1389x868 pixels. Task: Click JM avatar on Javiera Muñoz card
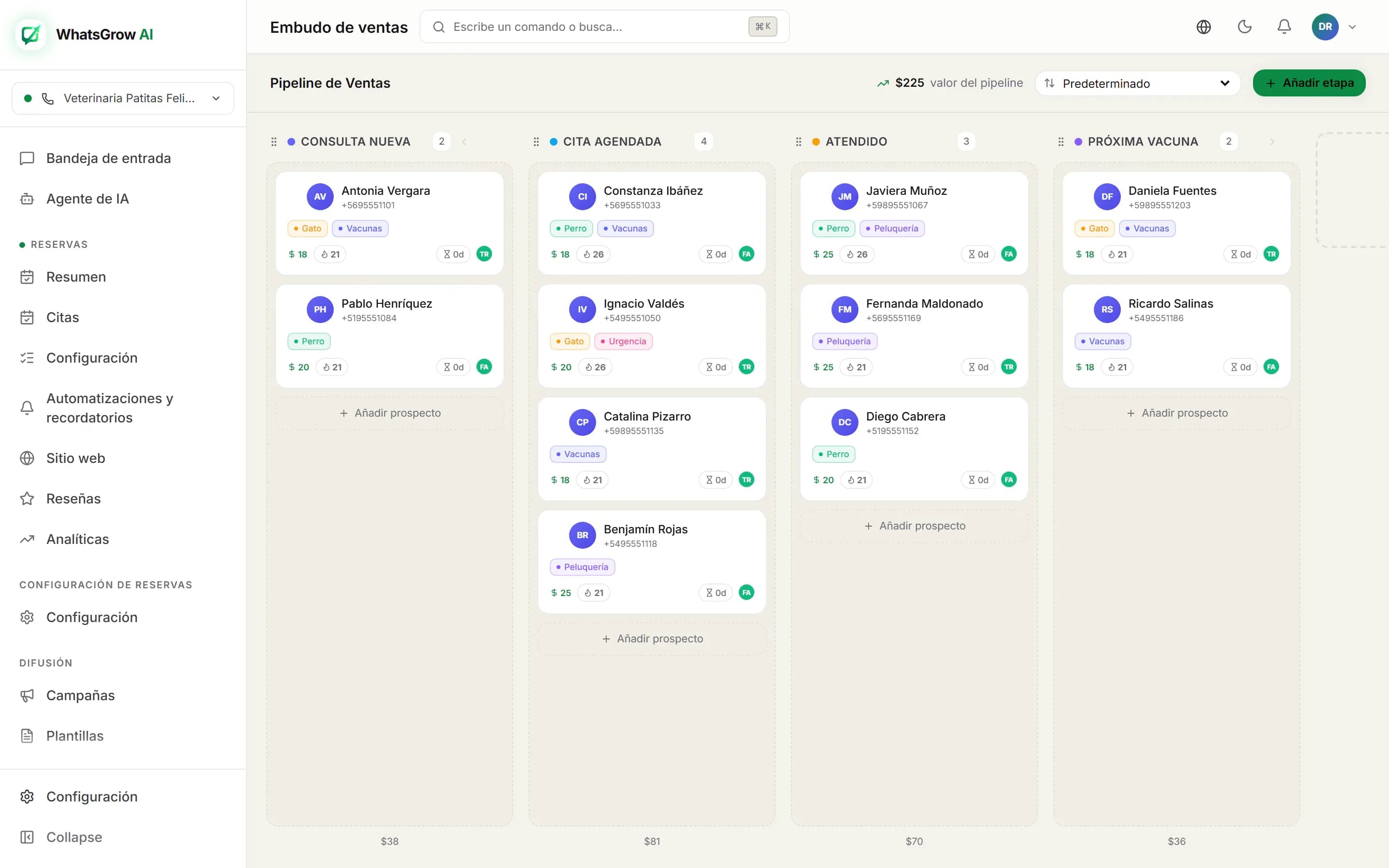coord(845,197)
